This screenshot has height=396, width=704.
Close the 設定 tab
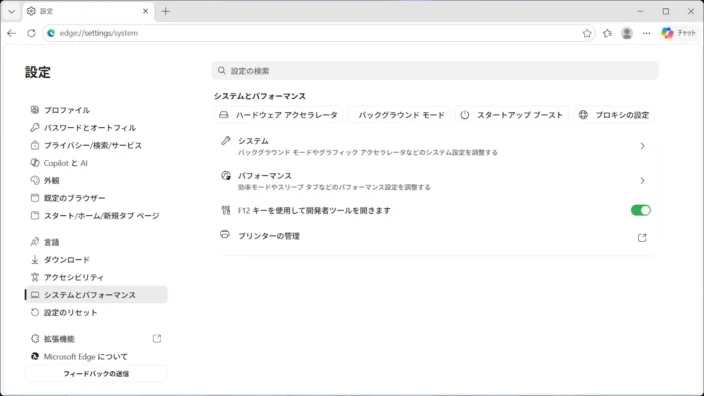point(145,11)
